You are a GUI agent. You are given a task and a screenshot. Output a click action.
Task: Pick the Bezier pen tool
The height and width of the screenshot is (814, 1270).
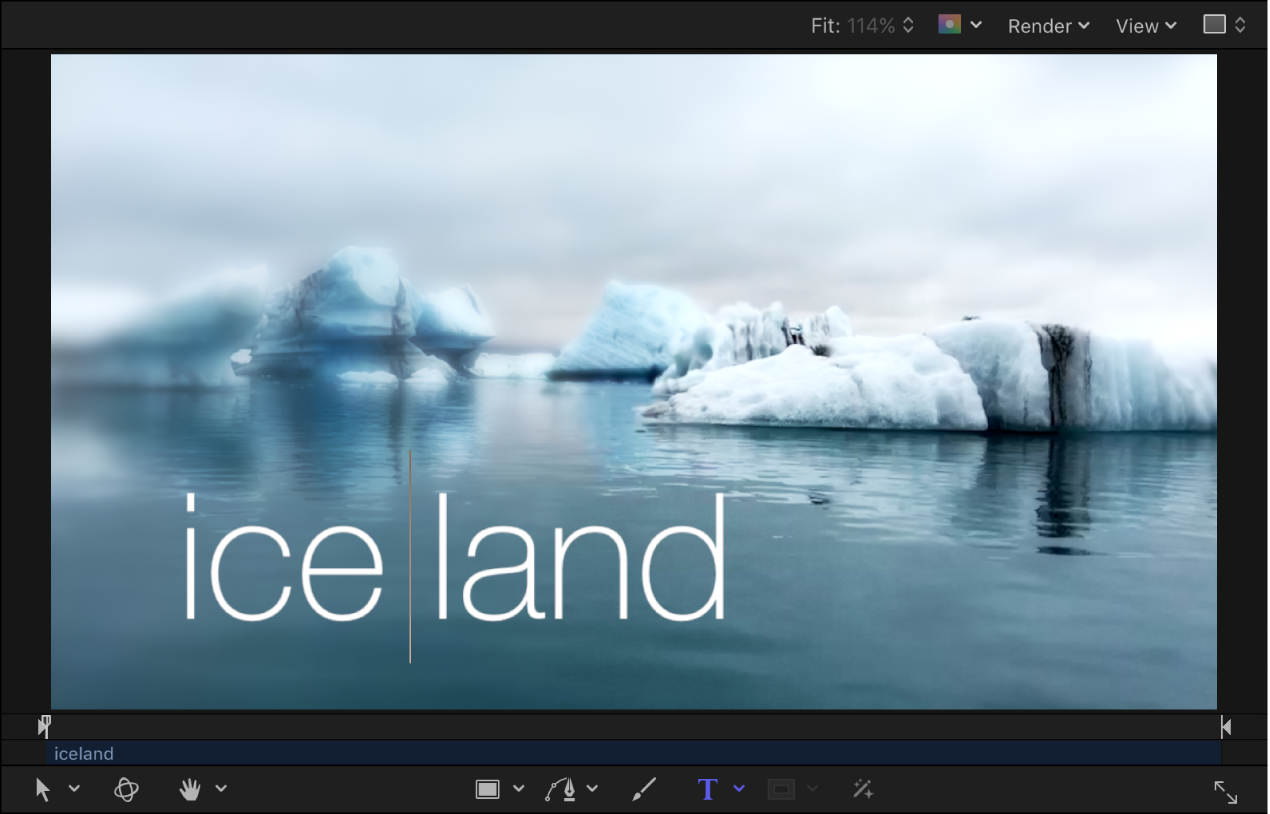(x=562, y=789)
